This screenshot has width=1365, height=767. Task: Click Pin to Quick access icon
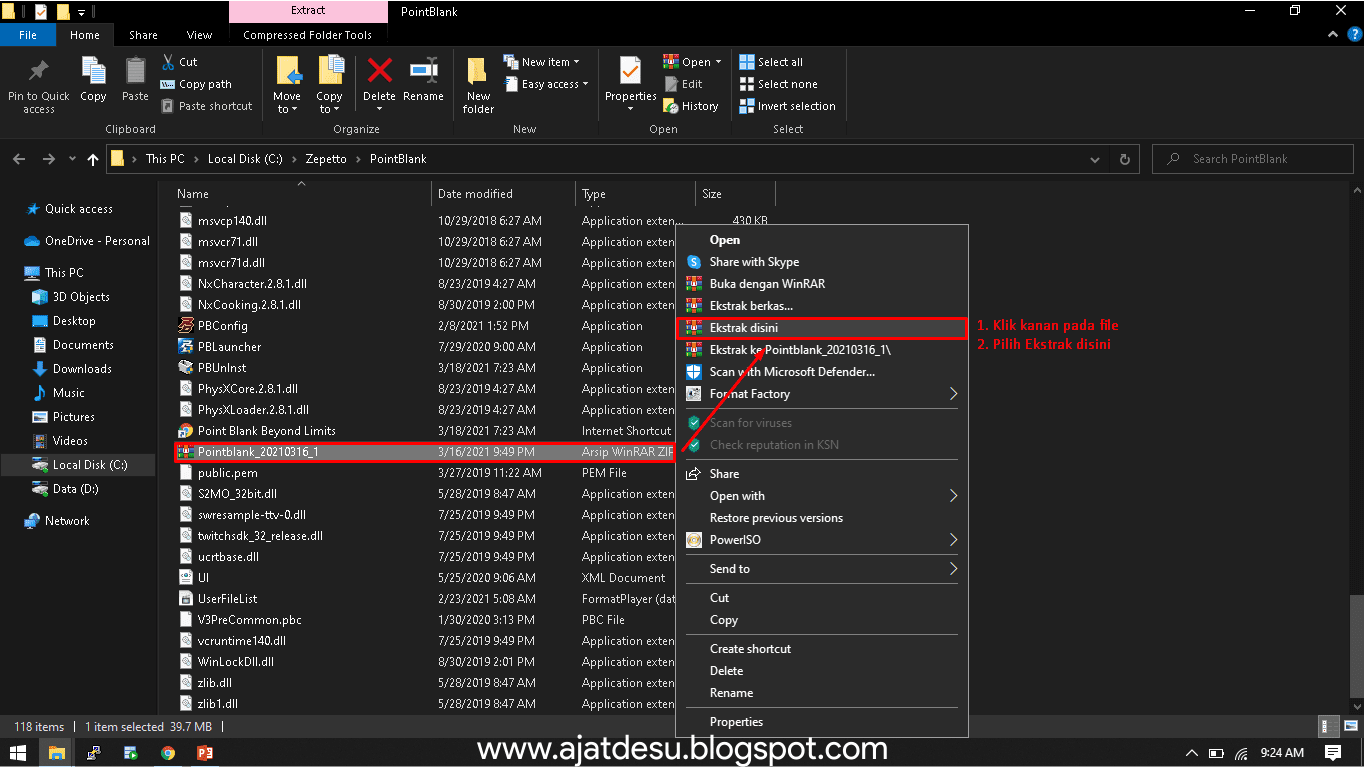38,85
